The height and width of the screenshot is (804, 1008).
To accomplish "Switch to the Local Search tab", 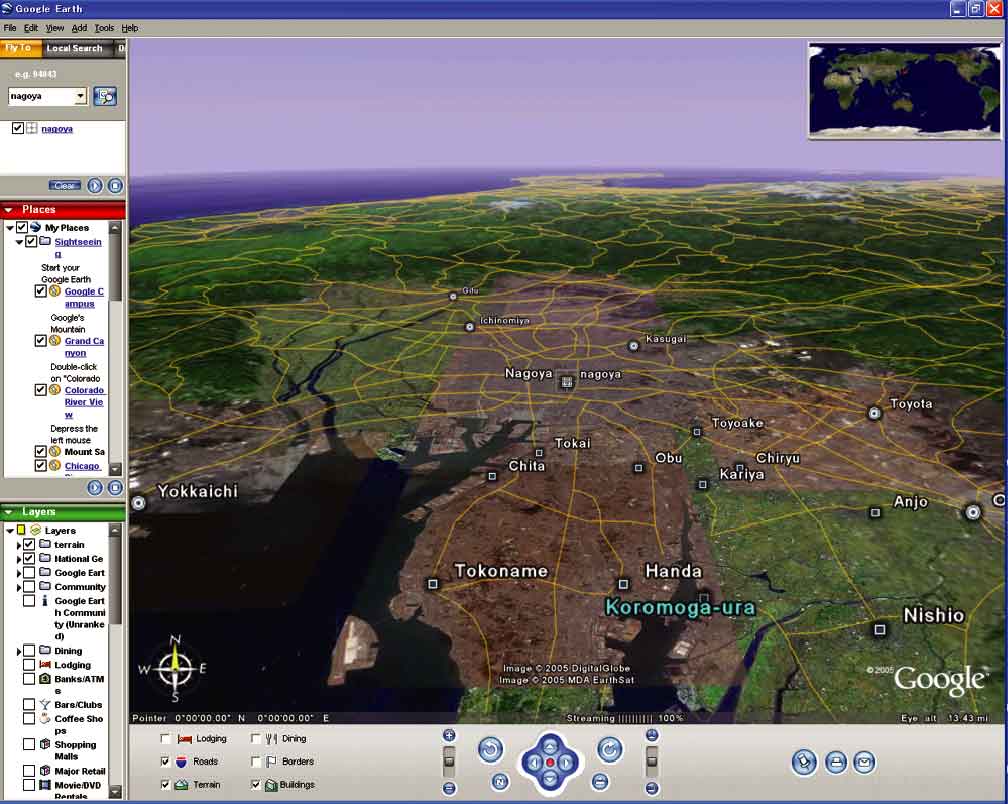I will tap(74, 48).
